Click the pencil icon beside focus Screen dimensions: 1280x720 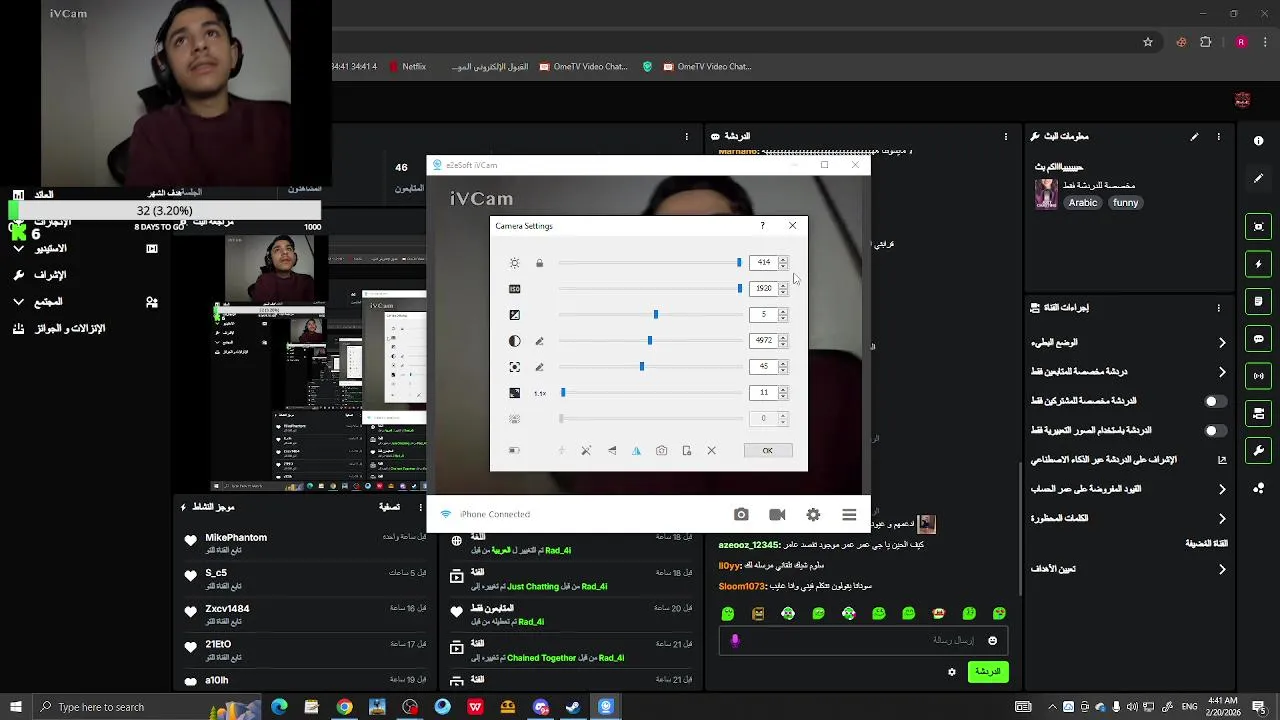pyautogui.click(x=540, y=367)
